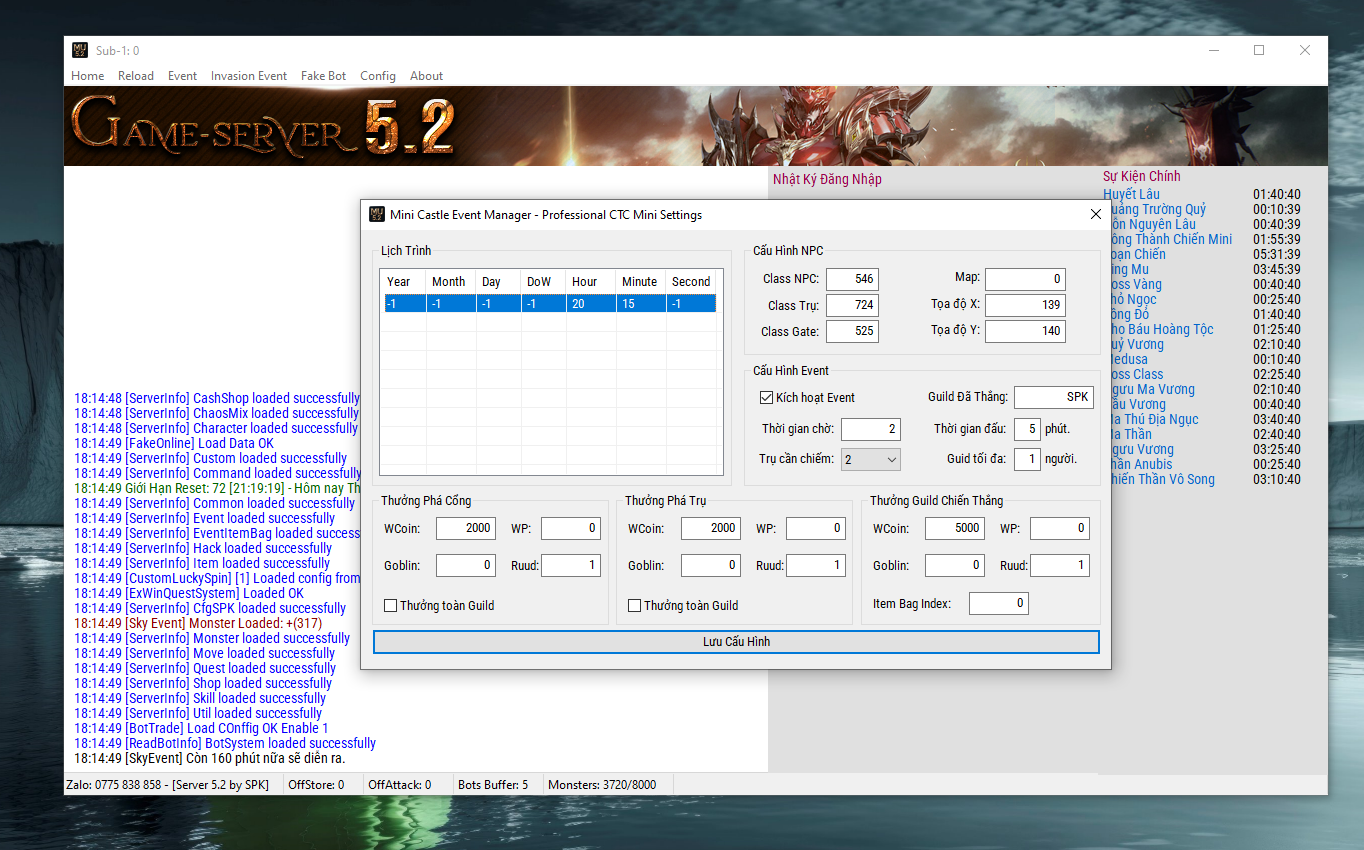This screenshot has height=850, width=1364.
Task: Expand the Trụ cần chiếm dropdown
Action: coord(870,459)
